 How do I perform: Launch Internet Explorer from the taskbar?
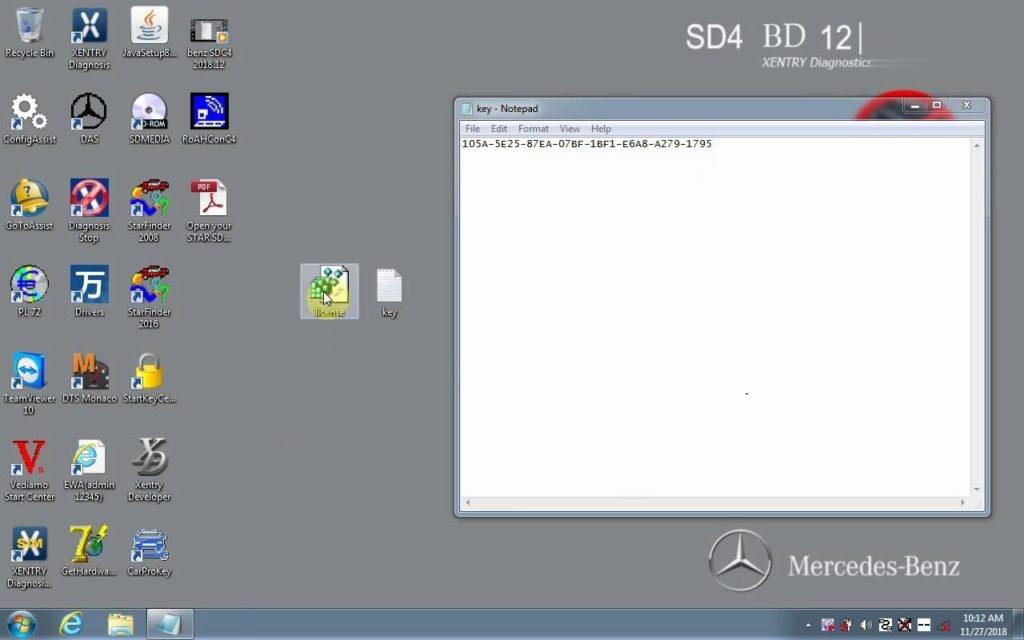[x=71, y=624]
